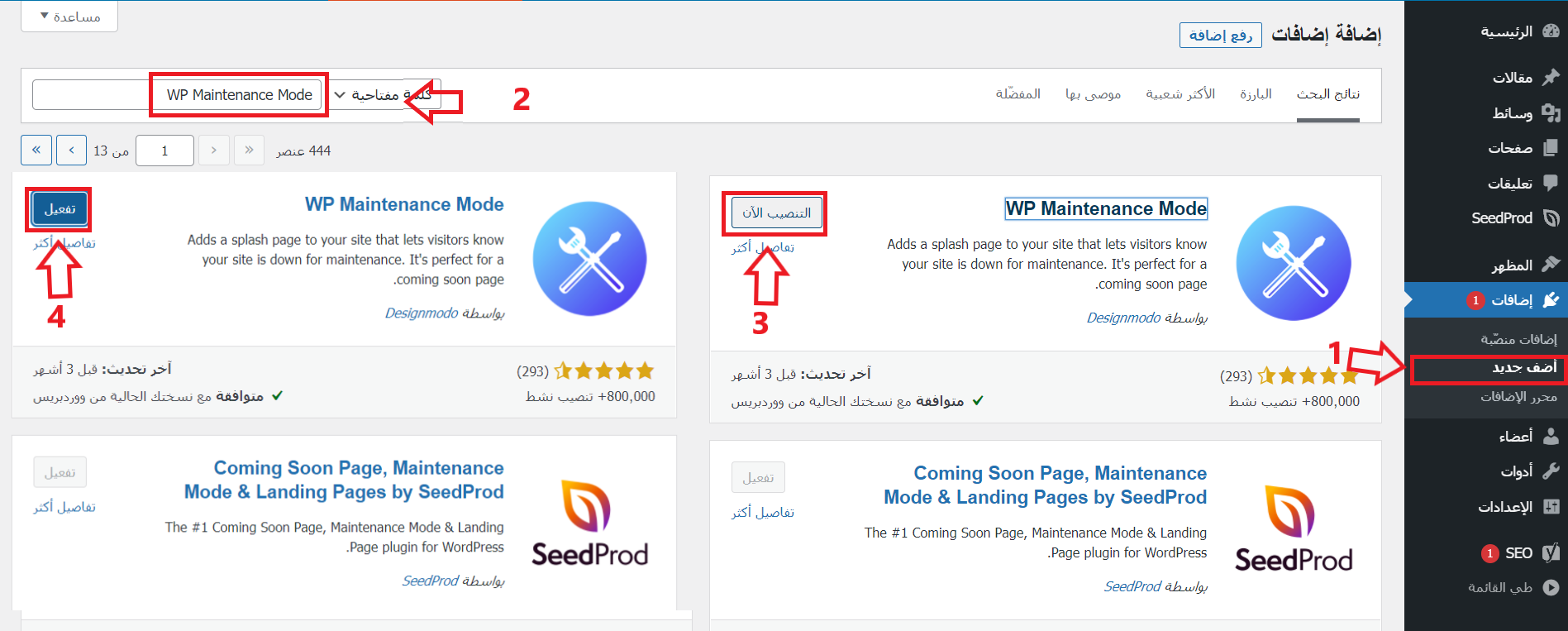The height and width of the screenshot is (631, 1568).
Task: Open تفاصيل أكثر under the blue تفعيل button
Action: [64, 243]
